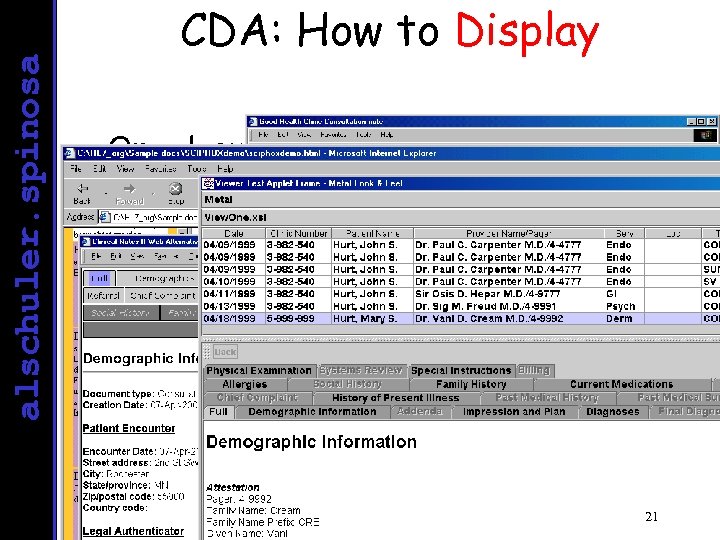720x540 pixels.
Task: Click Social History button in Clinical Notes window
Action: tap(121, 313)
